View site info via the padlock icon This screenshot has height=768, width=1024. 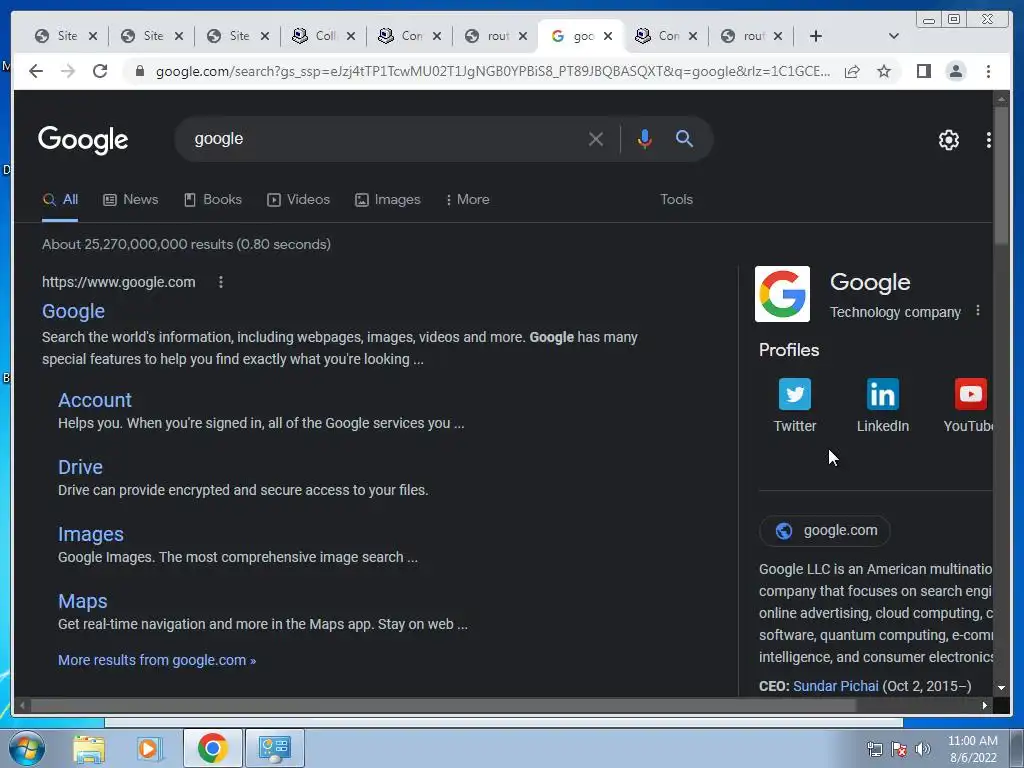coord(139,71)
